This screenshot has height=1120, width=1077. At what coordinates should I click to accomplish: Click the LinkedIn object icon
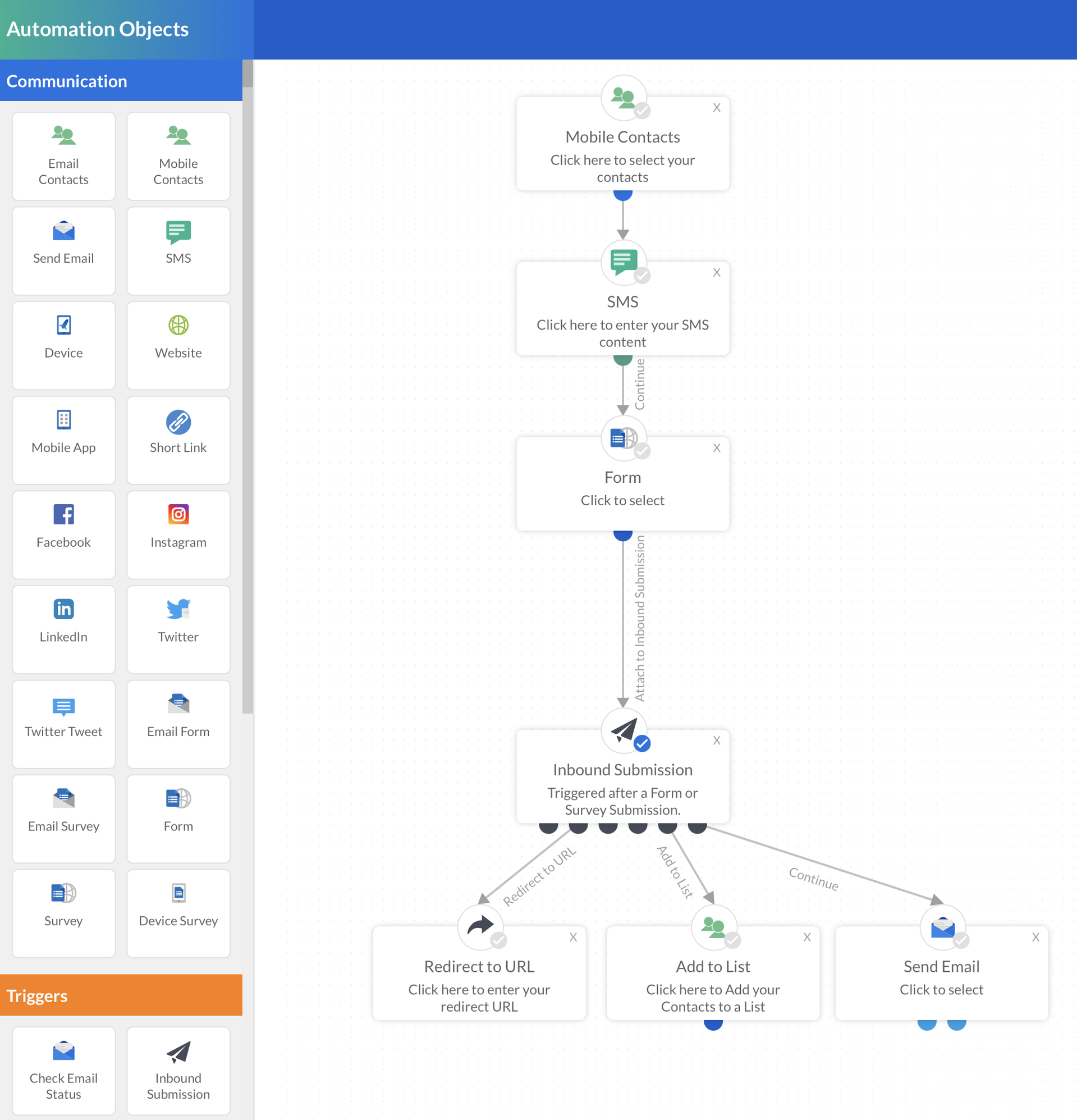point(63,609)
